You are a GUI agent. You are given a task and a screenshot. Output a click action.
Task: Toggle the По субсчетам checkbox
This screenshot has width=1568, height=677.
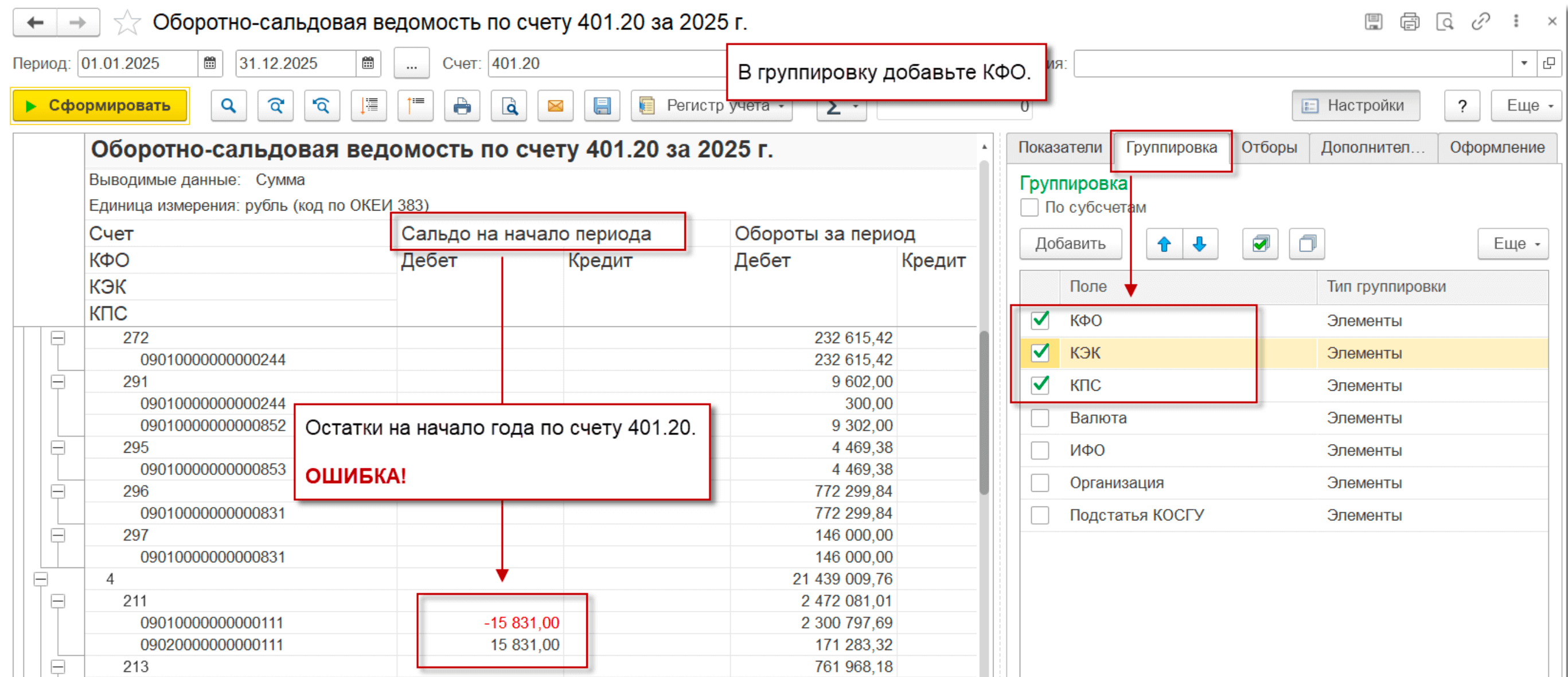tap(1029, 208)
